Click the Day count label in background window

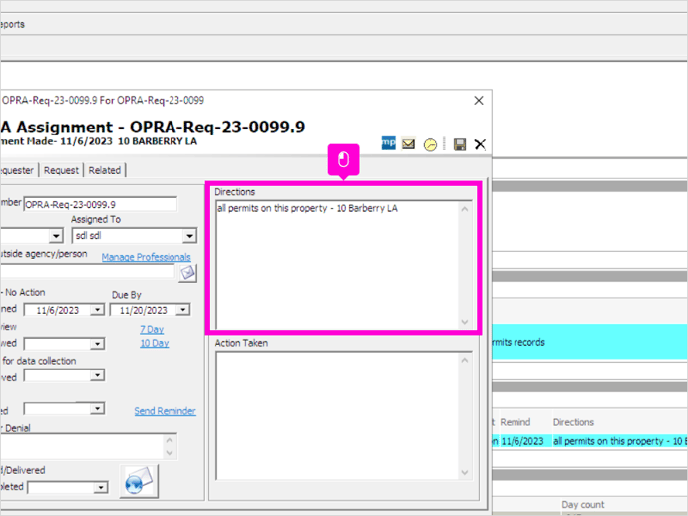coord(583,505)
